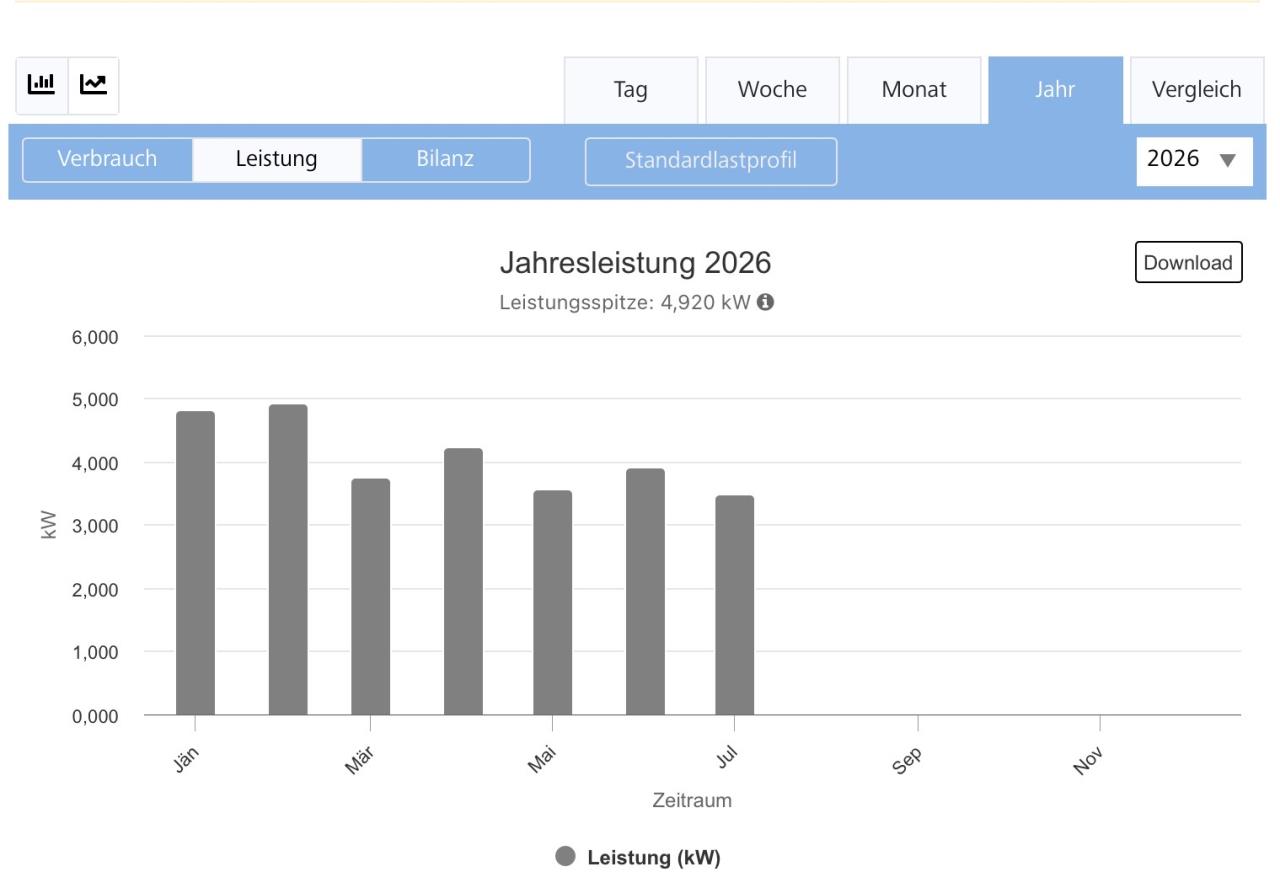Click the February bar, the tallest one

(x=288, y=560)
